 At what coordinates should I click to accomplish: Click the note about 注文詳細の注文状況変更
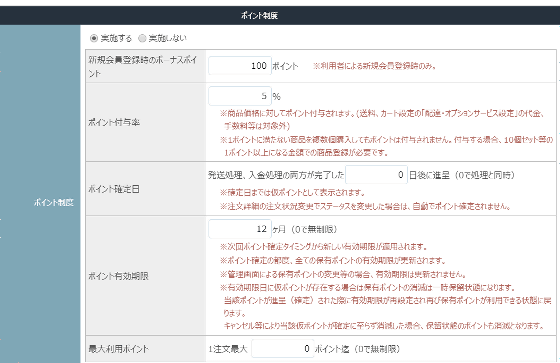(x=365, y=206)
